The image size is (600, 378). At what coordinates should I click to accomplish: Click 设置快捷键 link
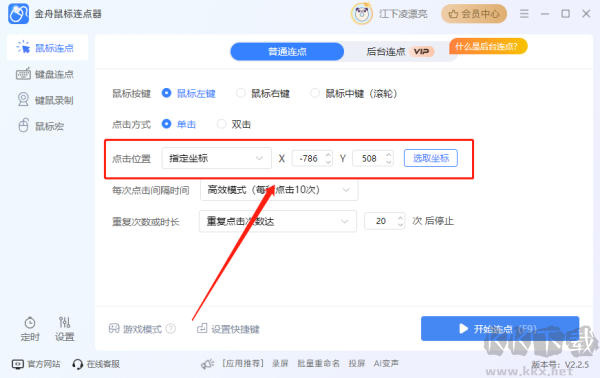click(x=228, y=329)
